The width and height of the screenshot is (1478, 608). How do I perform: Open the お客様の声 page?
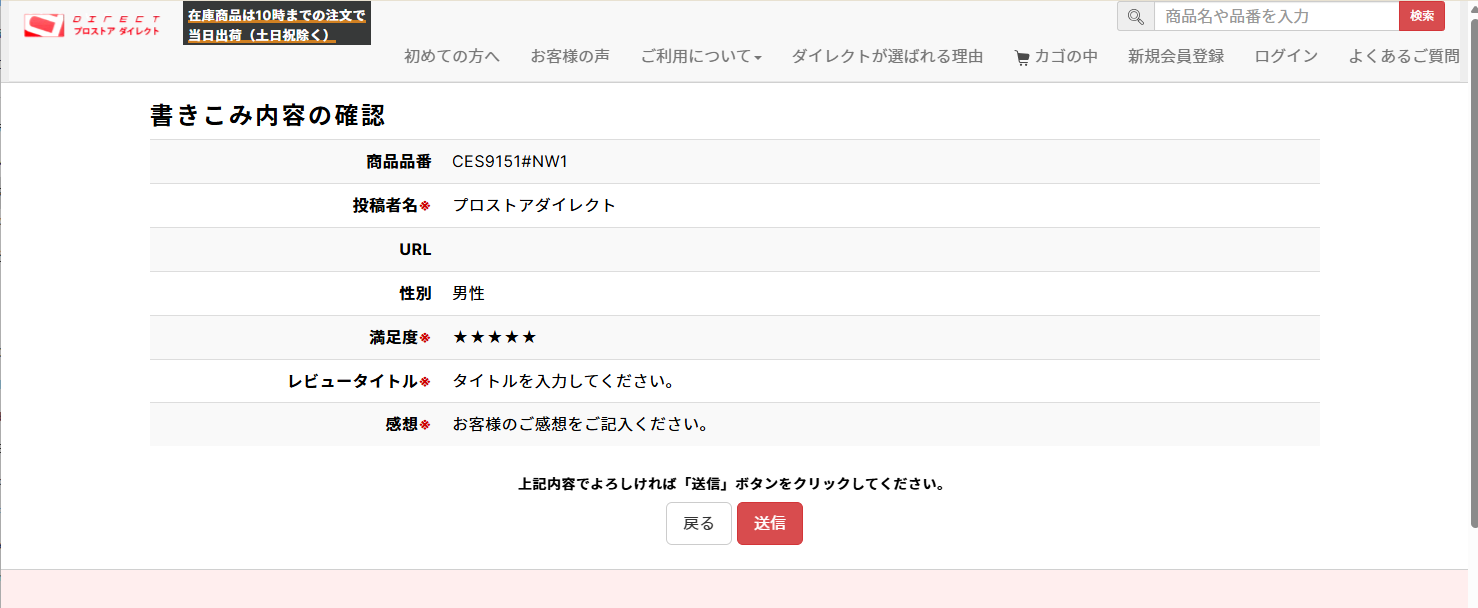(570, 56)
